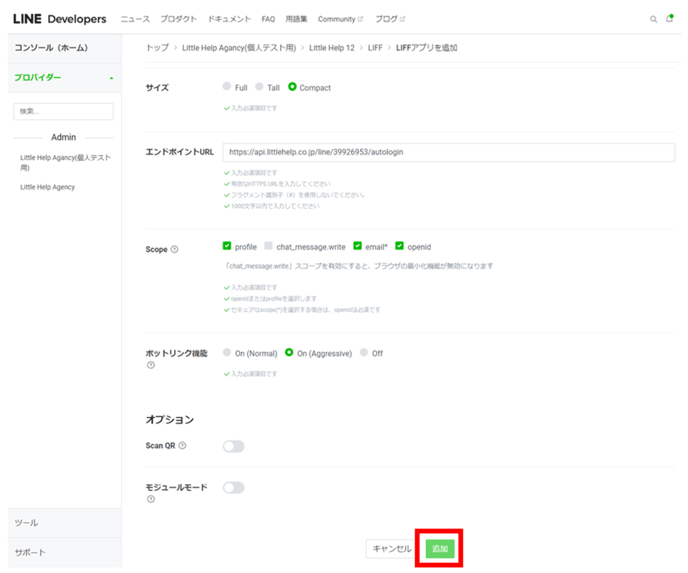Toggle the Scan QR switch
The height and width of the screenshot is (573, 688).
pos(233,446)
